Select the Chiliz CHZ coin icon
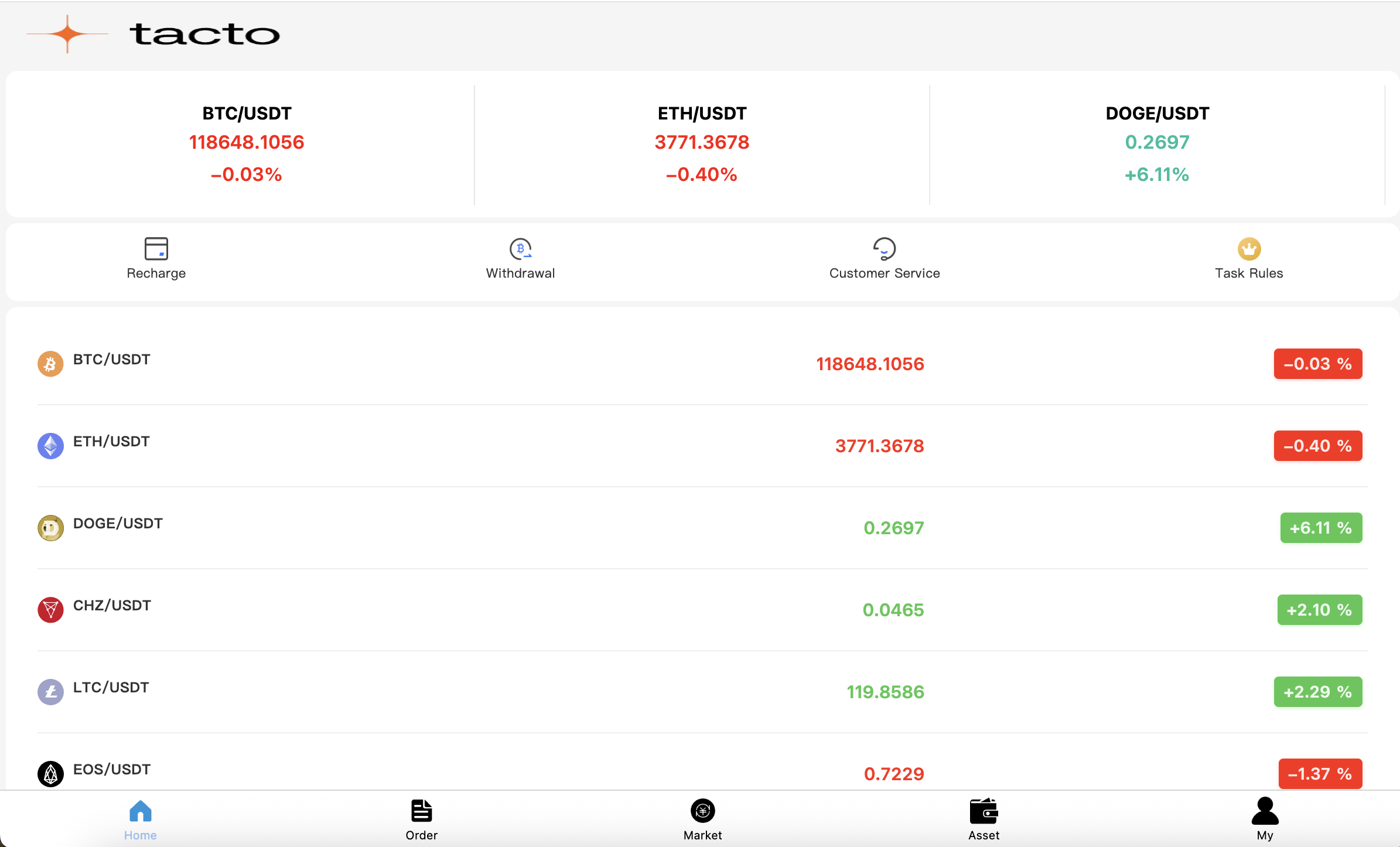The height and width of the screenshot is (847, 1400). 50,610
